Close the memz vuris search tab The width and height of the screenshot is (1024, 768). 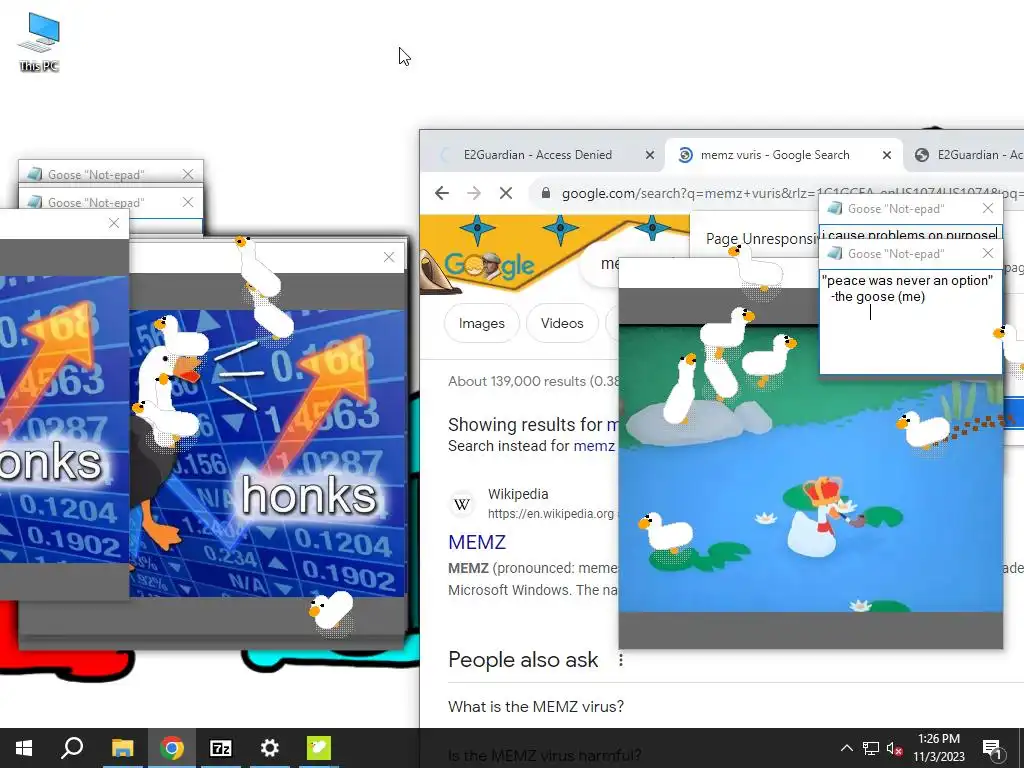pyautogui.click(x=886, y=155)
